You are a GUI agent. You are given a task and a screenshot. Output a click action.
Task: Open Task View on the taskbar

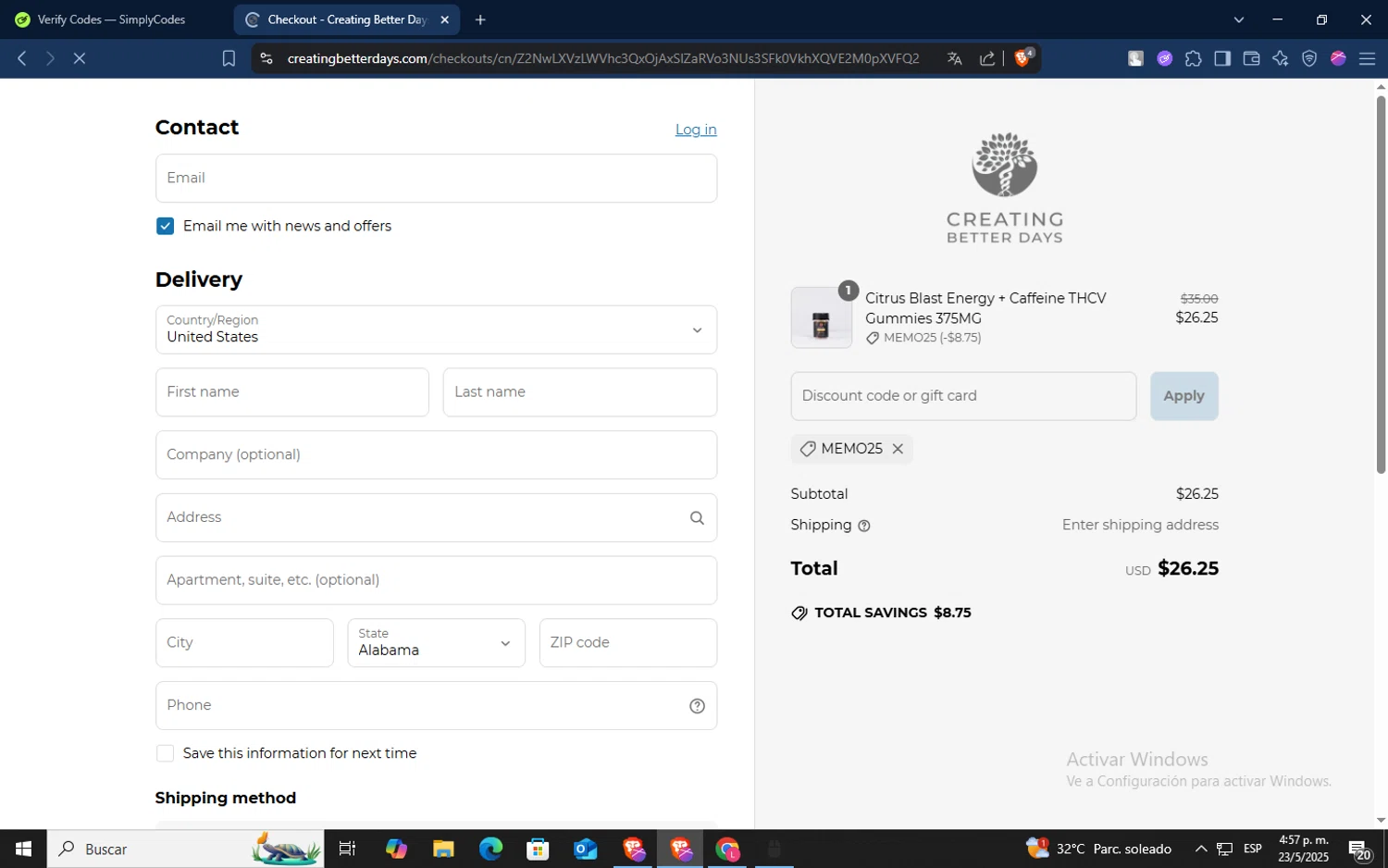(347, 849)
